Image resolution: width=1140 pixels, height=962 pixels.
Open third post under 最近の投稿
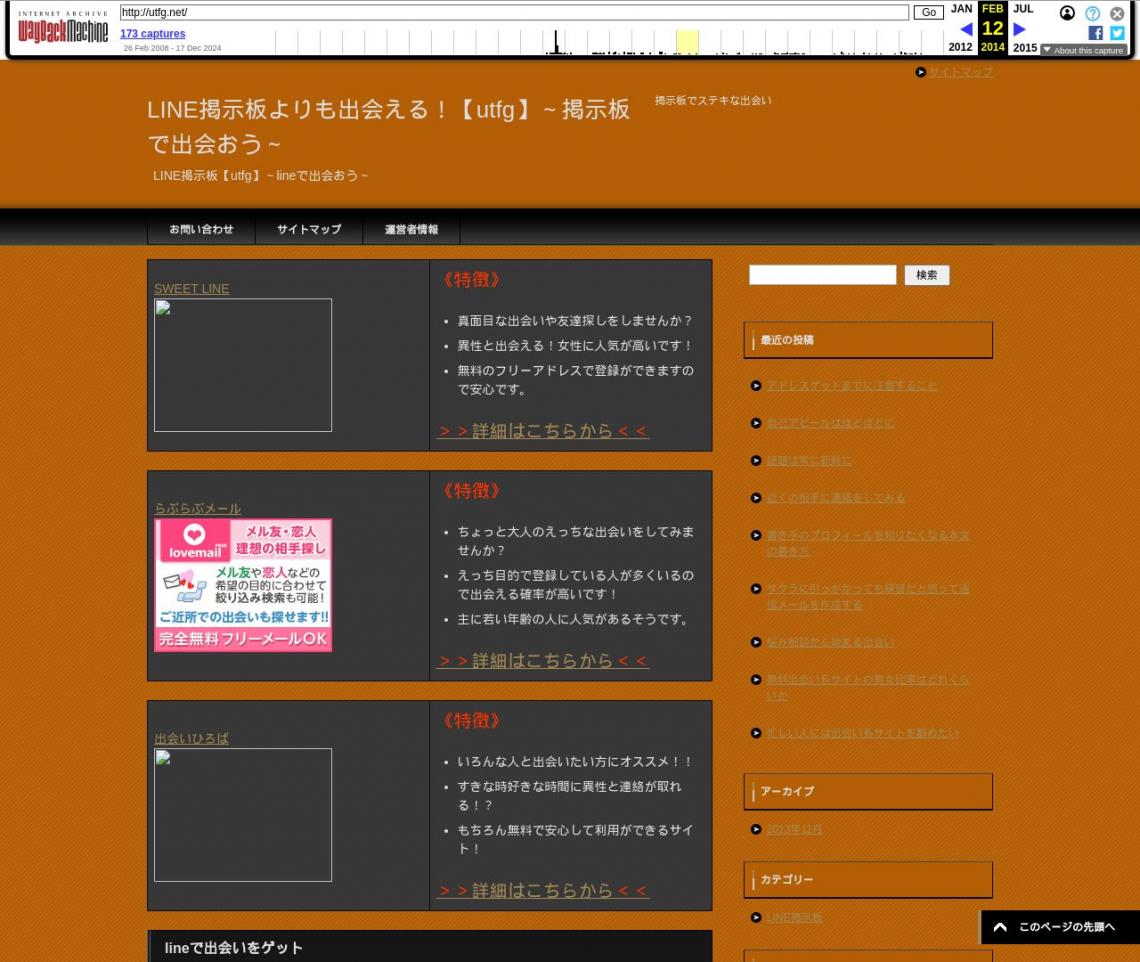[x=808, y=460]
